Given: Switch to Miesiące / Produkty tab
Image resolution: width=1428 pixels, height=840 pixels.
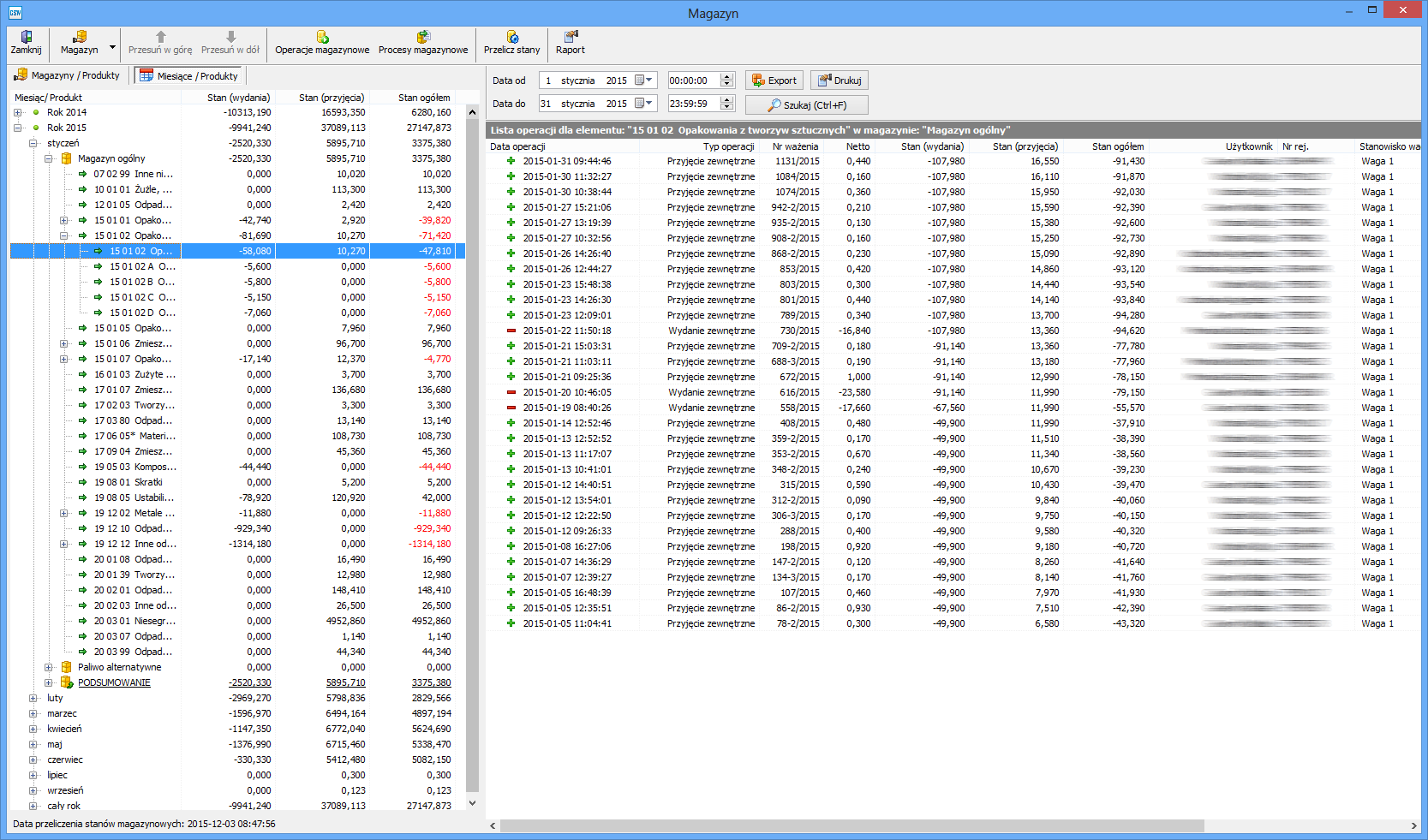Looking at the screenshot, I should 189,76.
